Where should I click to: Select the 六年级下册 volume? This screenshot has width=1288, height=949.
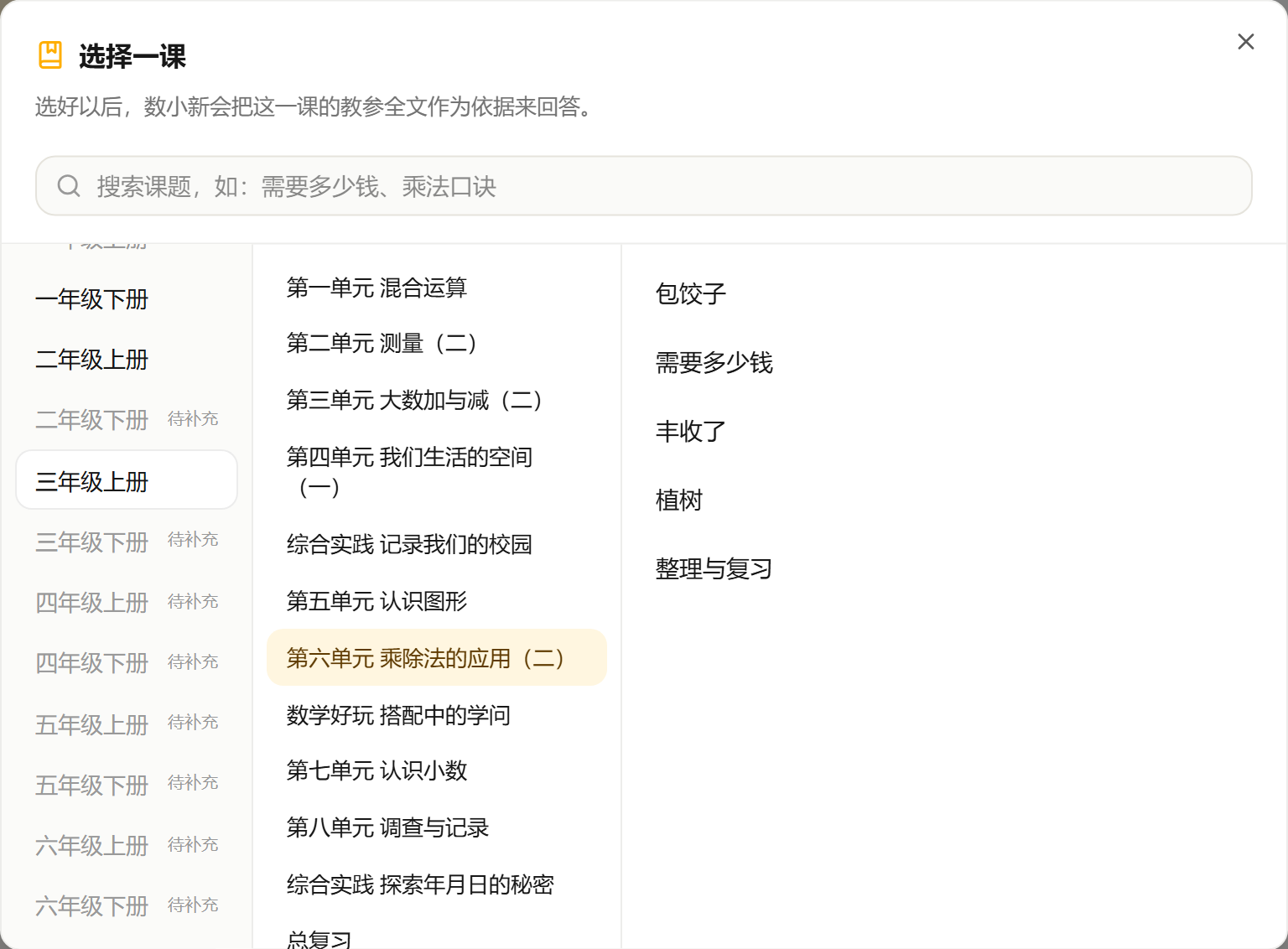pyautogui.click(x=127, y=905)
